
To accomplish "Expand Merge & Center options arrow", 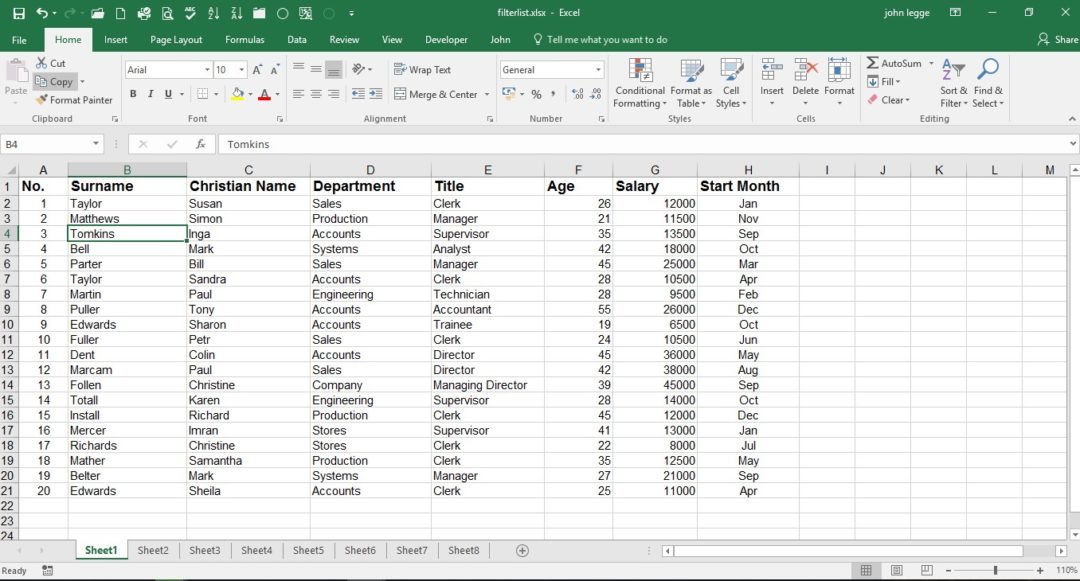I will tap(487, 94).
